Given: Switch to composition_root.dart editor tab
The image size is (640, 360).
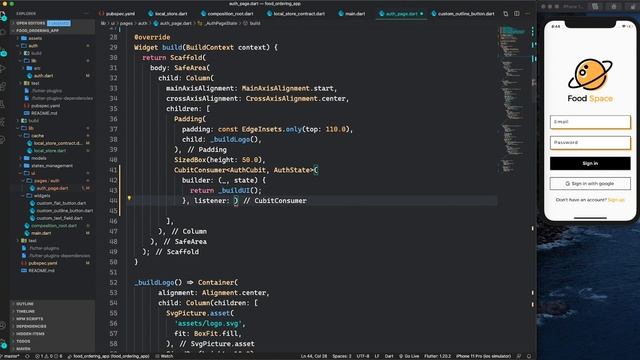Looking at the screenshot, I should [227, 13].
